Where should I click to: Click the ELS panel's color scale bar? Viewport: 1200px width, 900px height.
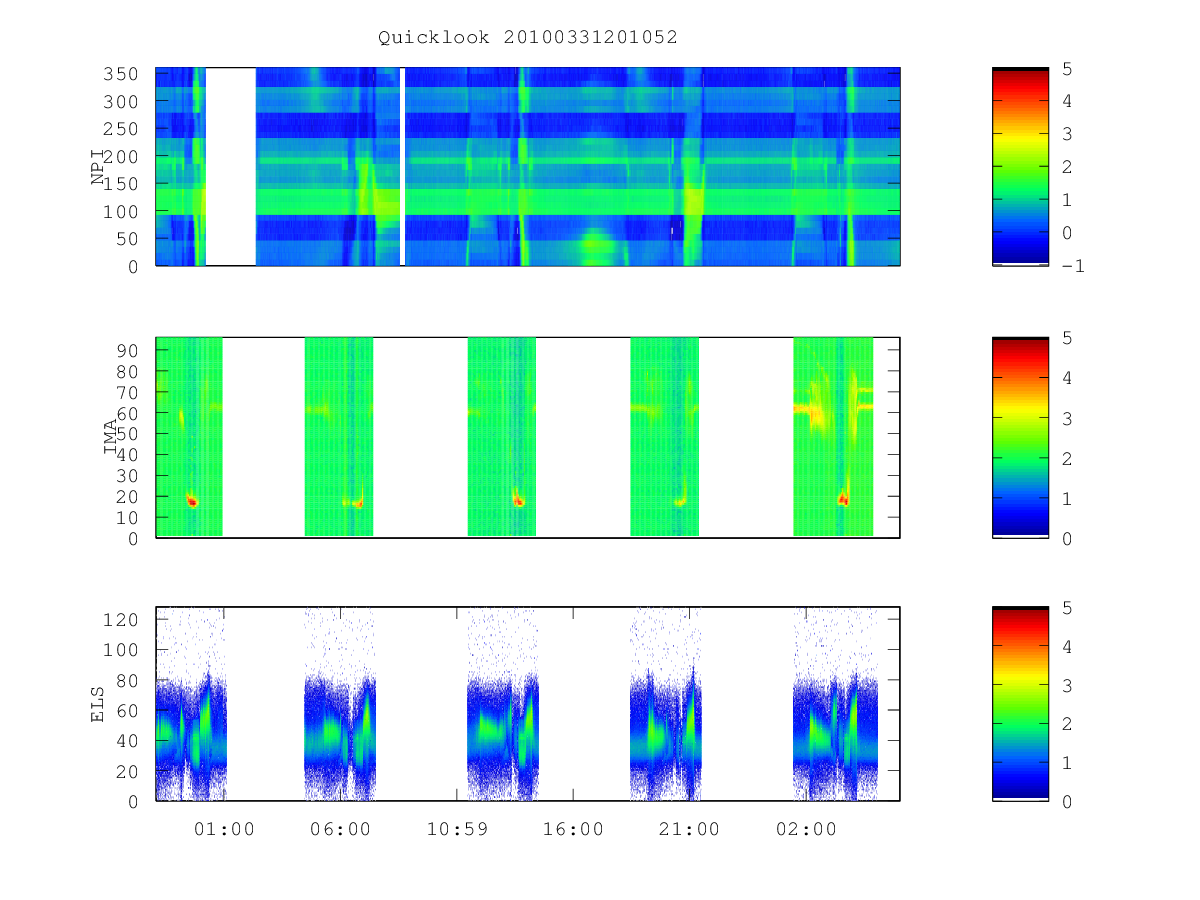click(1020, 704)
